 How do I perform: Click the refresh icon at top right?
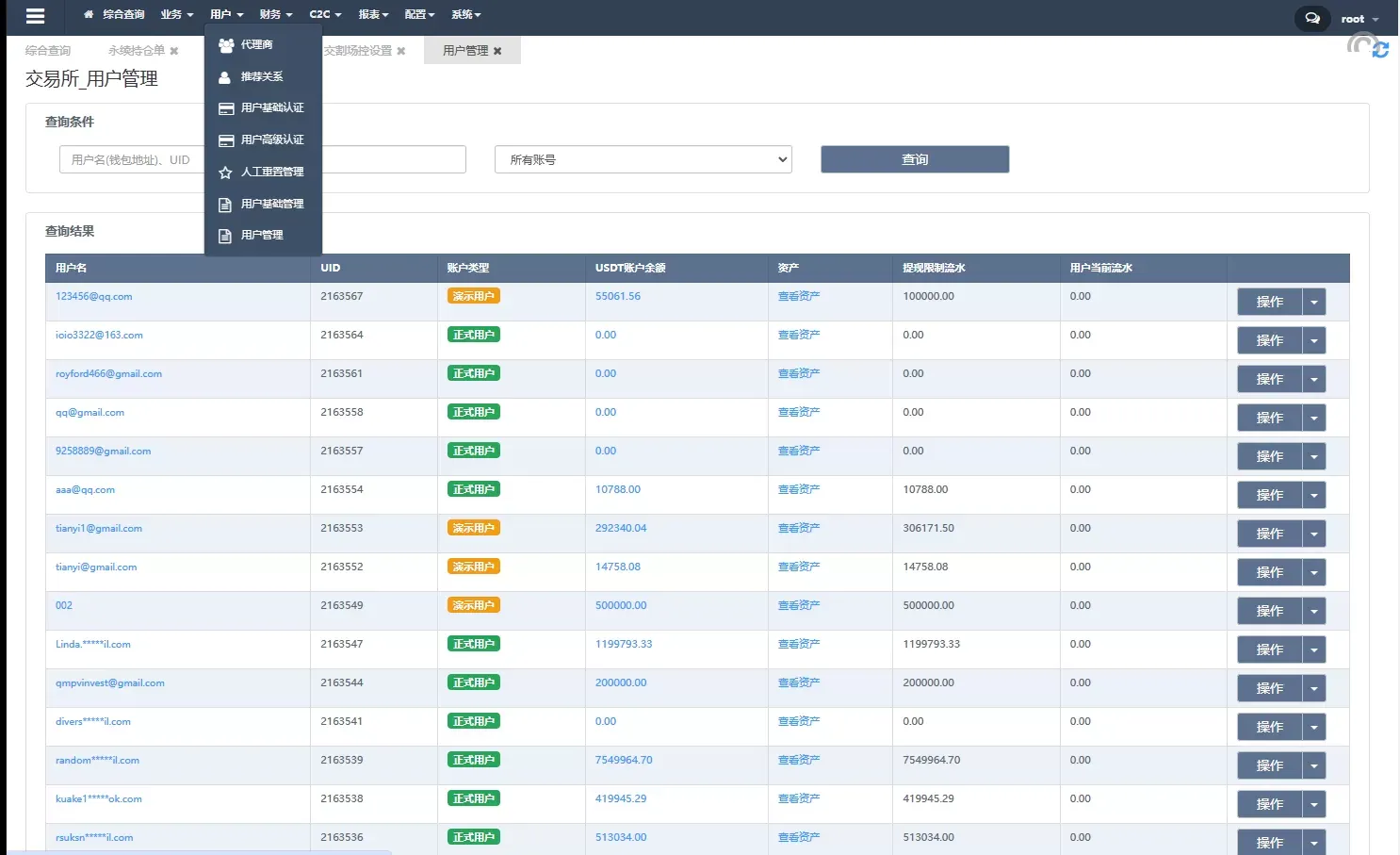(1380, 50)
